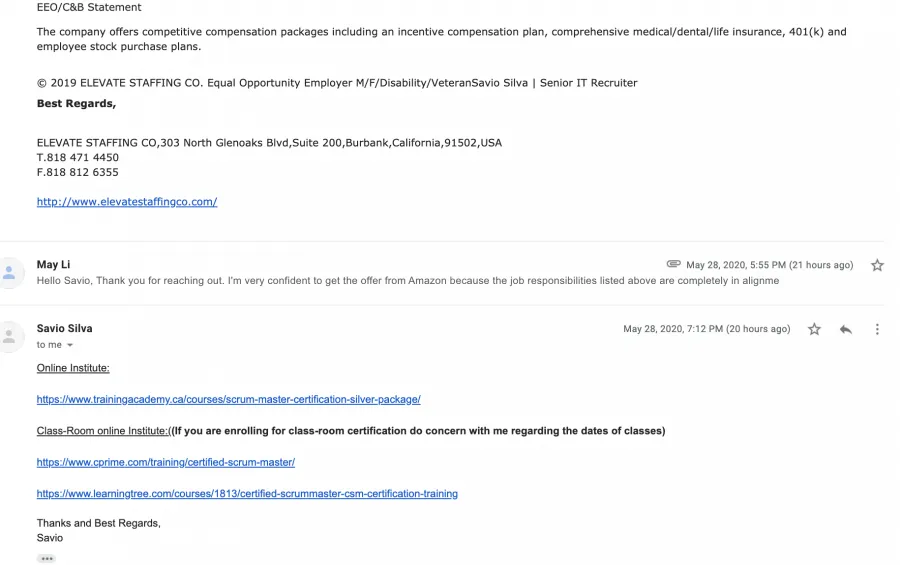Open the learningtree.com CSM training link
This screenshot has width=900, height=565.
(247, 493)
